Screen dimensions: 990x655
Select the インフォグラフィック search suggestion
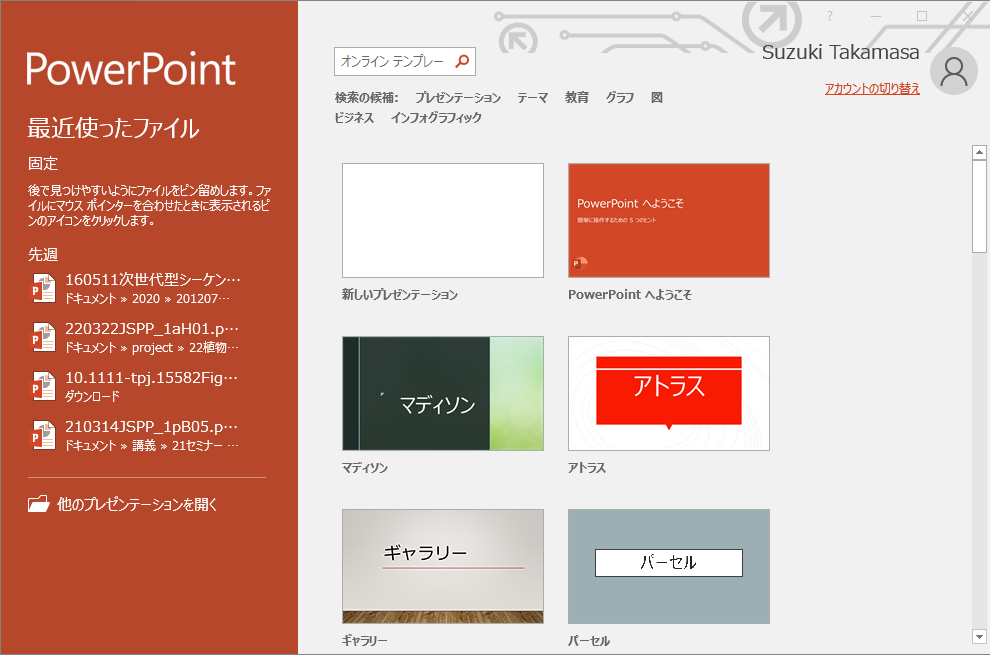[x=436, y=118]
